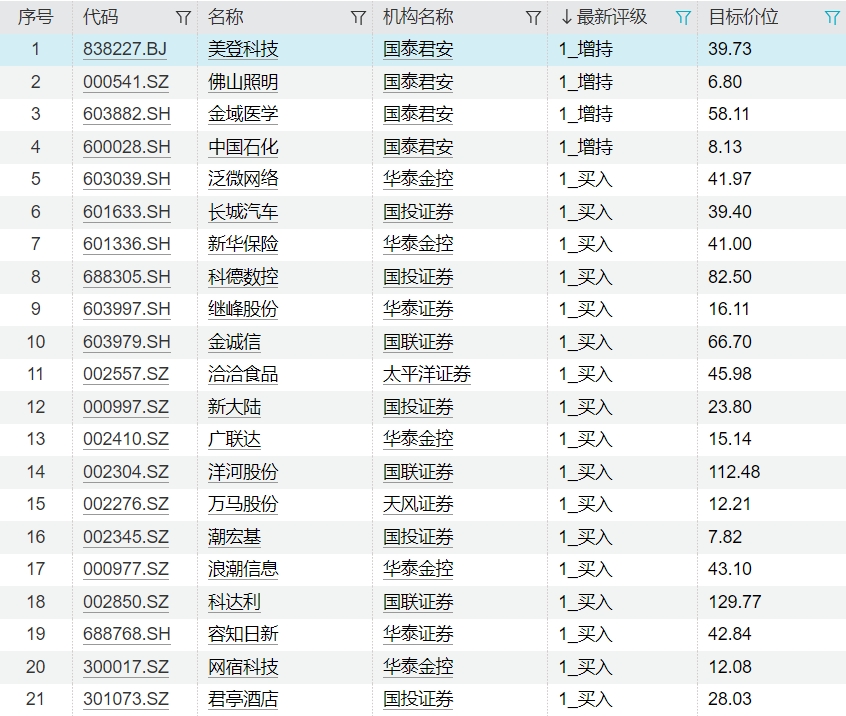
Task: Open the filter icon in 名称 column header
Action: click(358, 17)
